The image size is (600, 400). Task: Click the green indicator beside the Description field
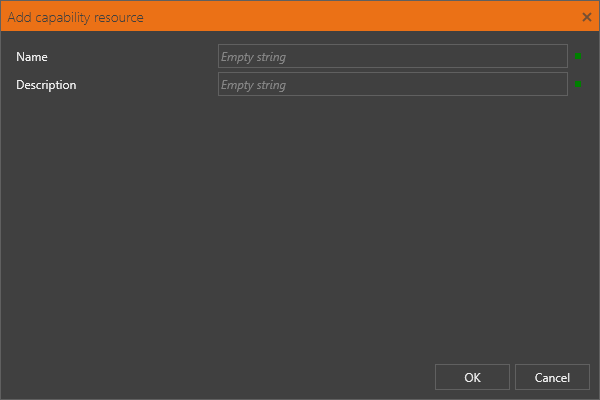[x=578, y=84]
